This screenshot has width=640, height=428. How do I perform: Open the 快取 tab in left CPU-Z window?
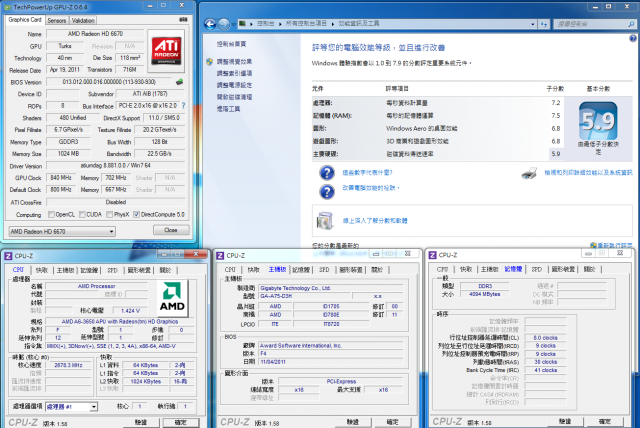pos(42,270)
